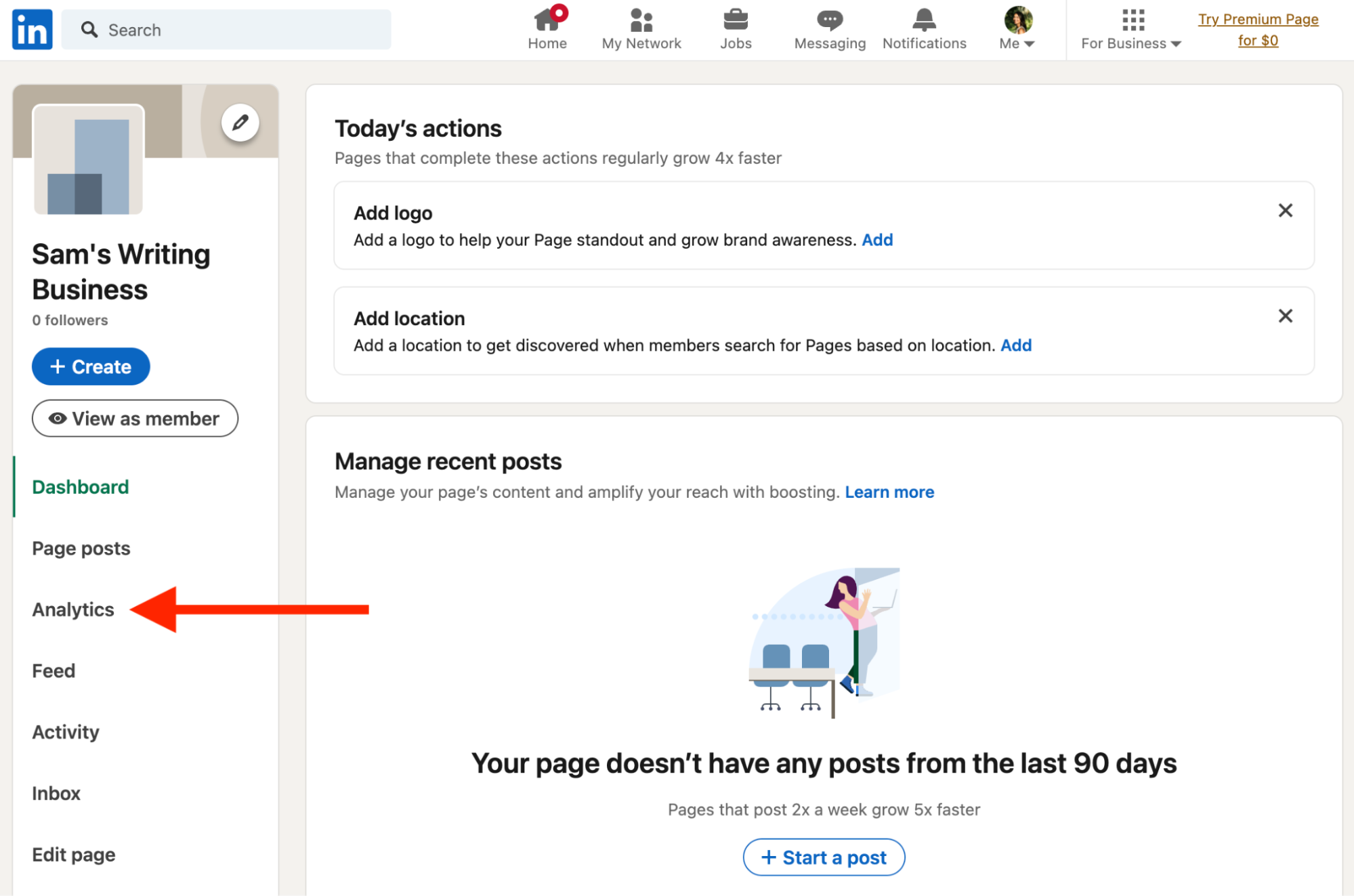Open the search magnifier icon
The width and height of the screenshot is (1354, 896).
(89, 29)
